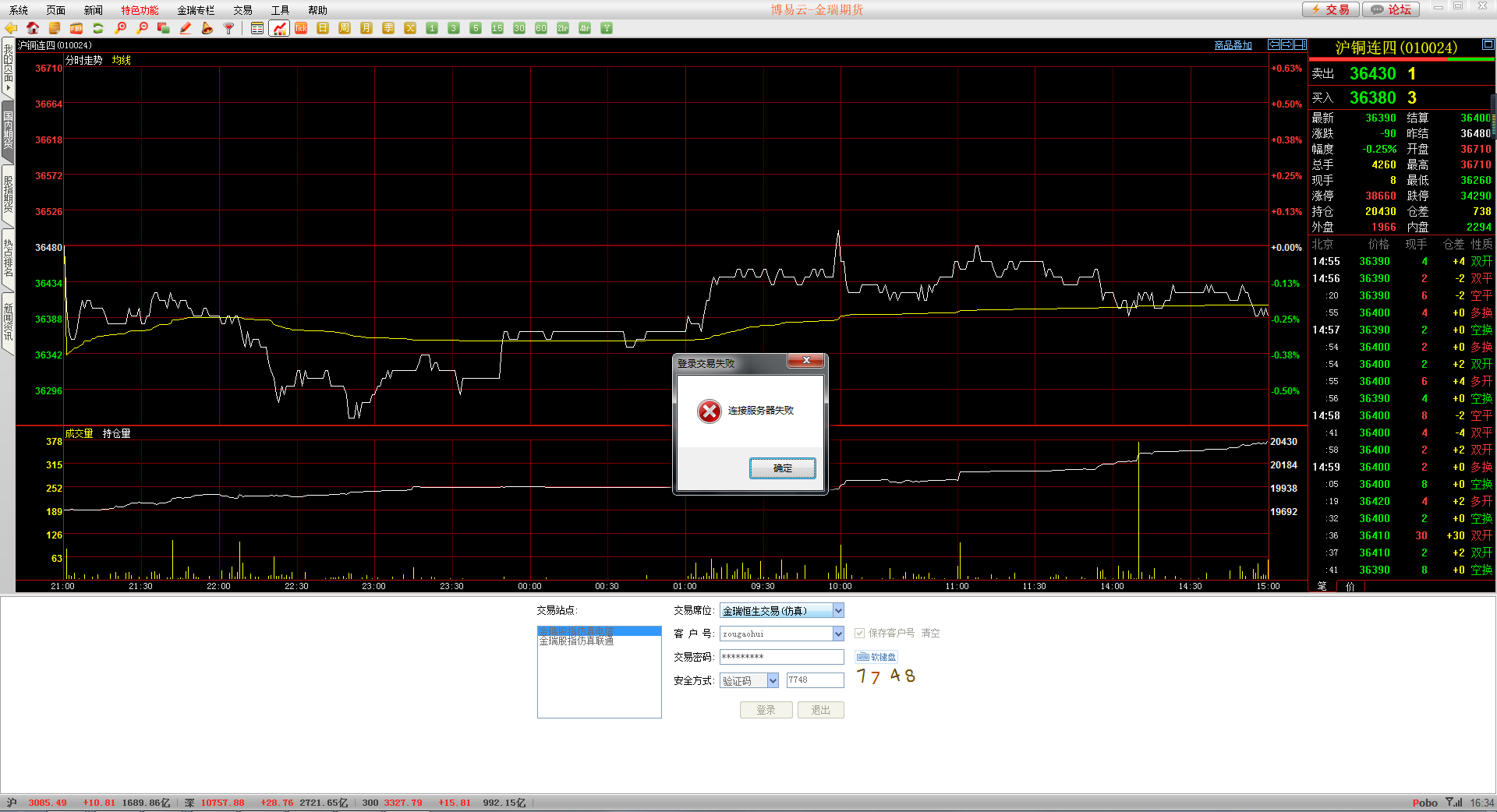This screenshot has width=1497, height=812.
Task: Select the 2hr period chart icon
Action: click(563, 28)
